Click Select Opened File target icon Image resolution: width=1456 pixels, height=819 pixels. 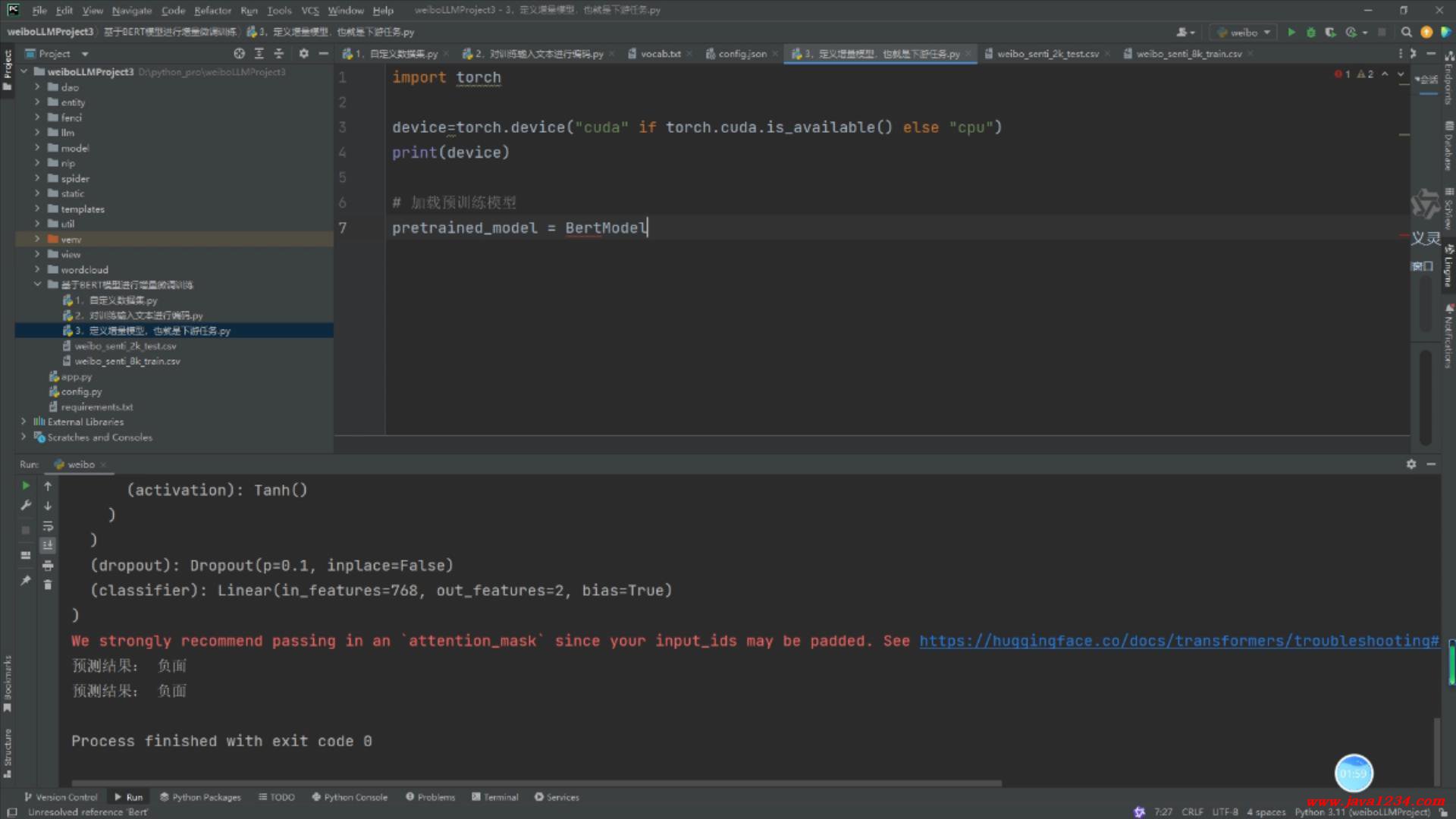click(x=239, y=54)
